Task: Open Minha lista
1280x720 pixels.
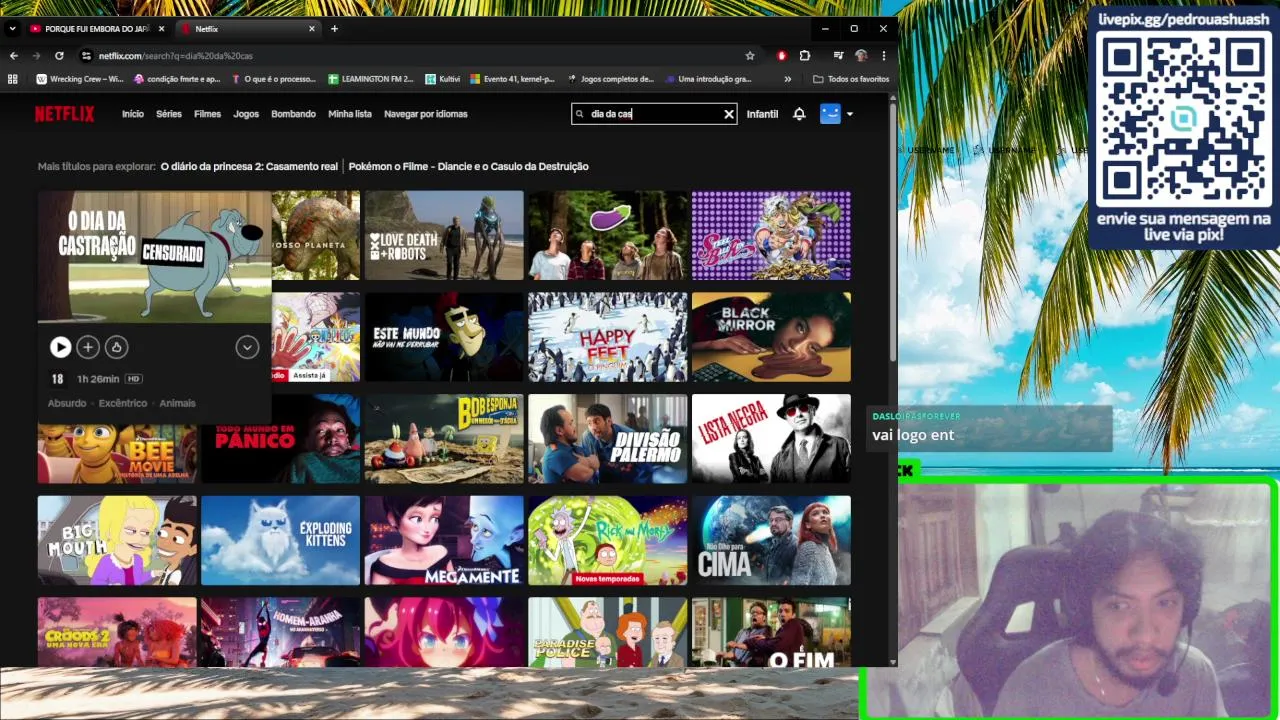Action: [350, 114]
